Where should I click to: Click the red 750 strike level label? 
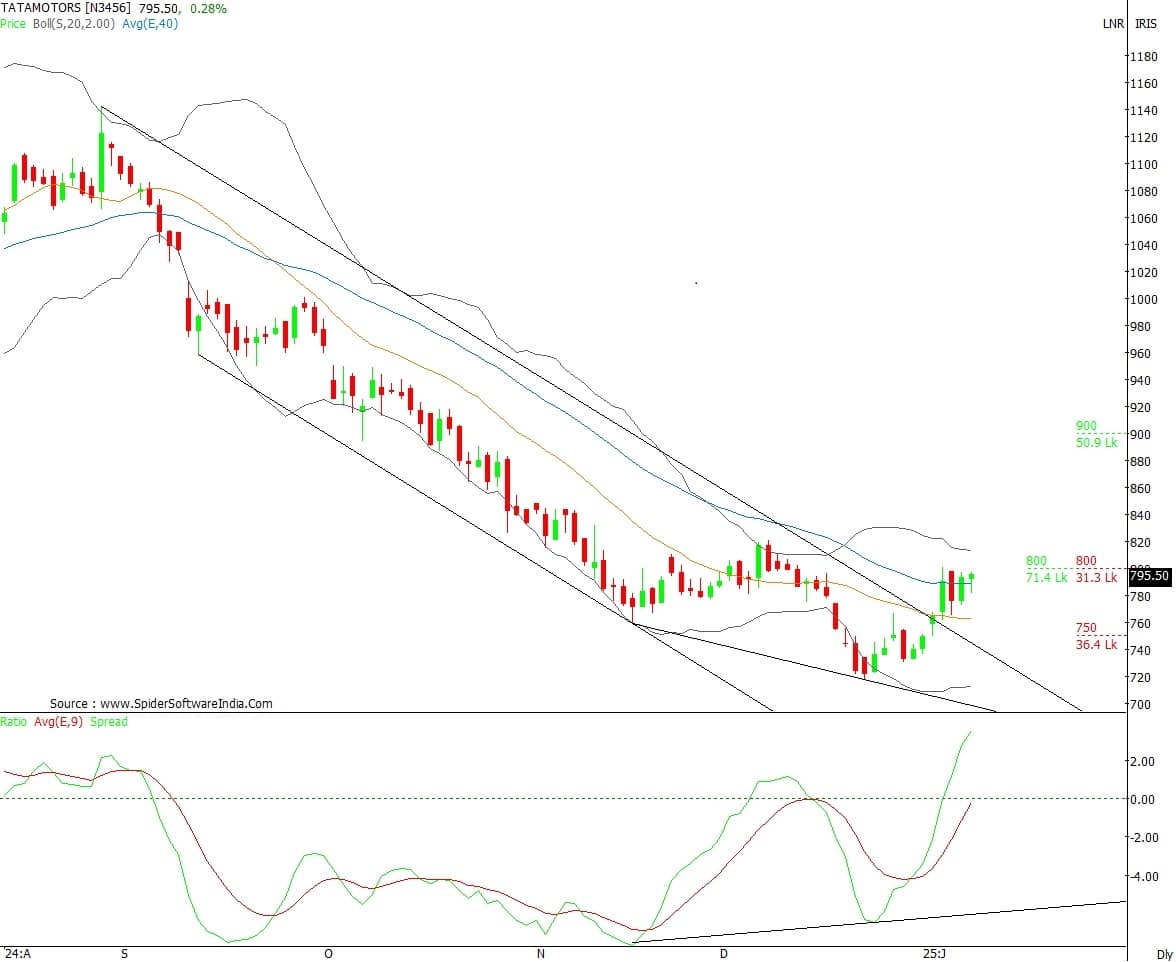pyautogui.click(x=1086, y=629)
